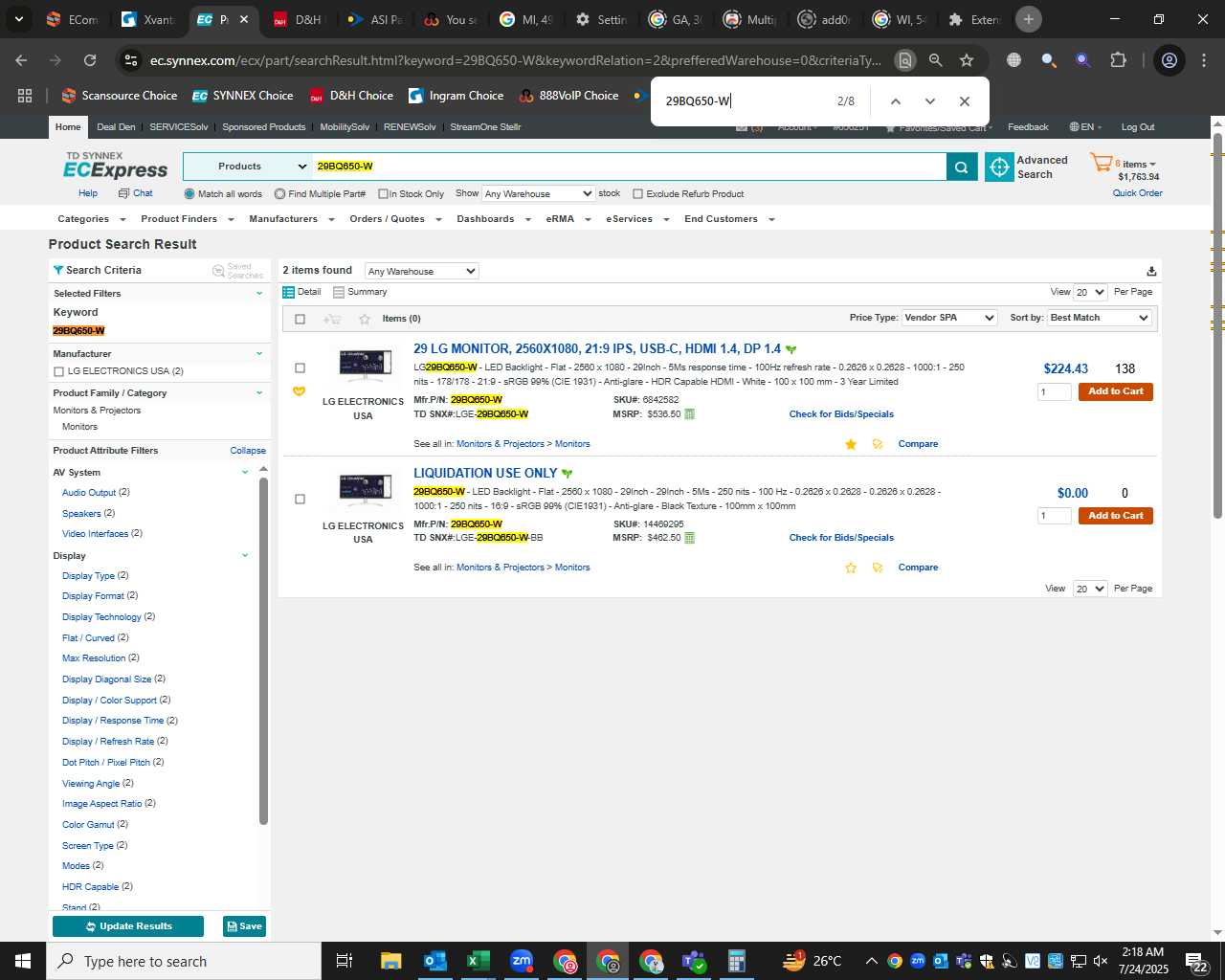
Task: Click the favorite star in items header
Action: click(364, 319)
